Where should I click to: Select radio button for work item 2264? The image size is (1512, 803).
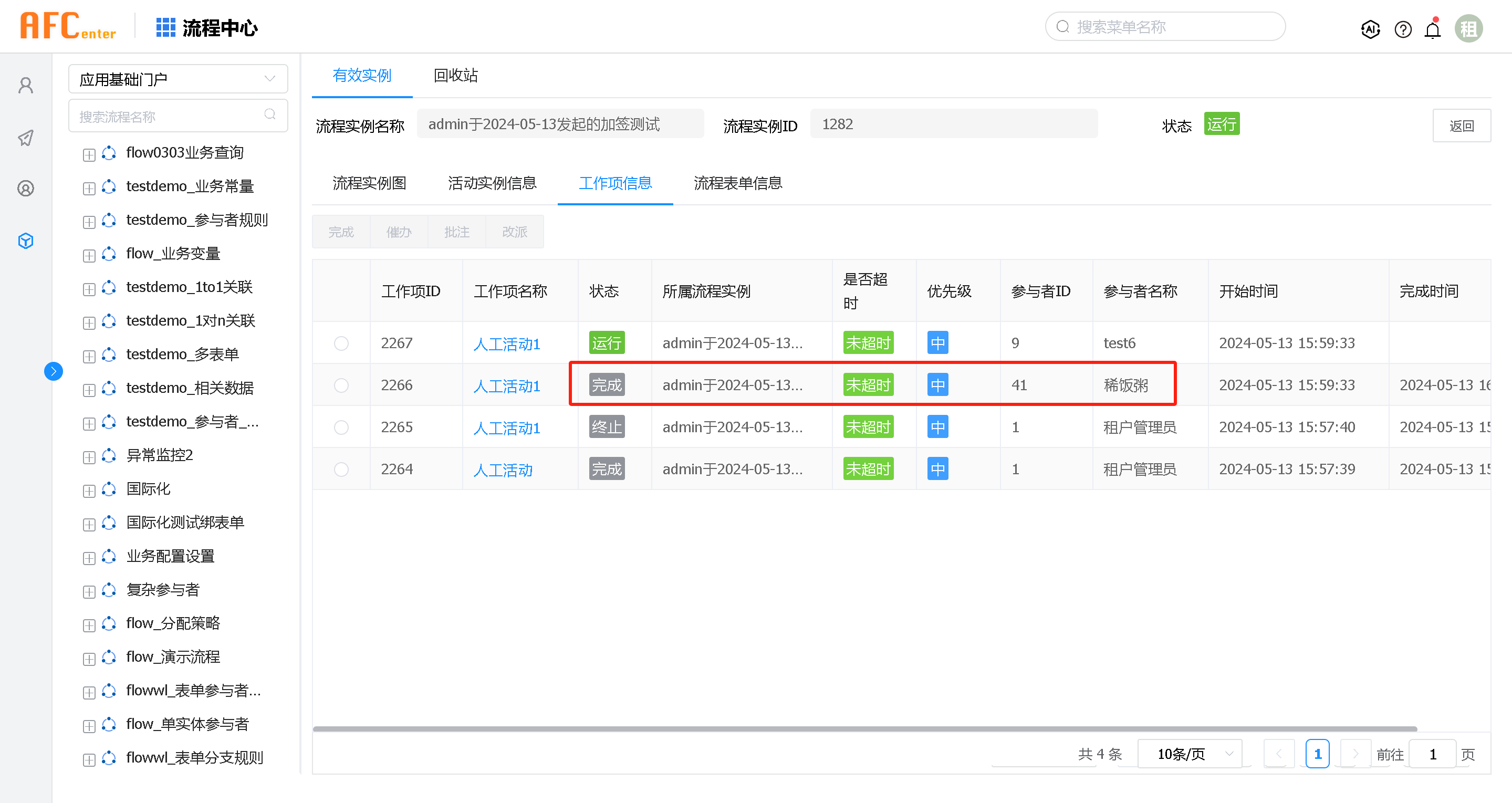coord(341,470)
